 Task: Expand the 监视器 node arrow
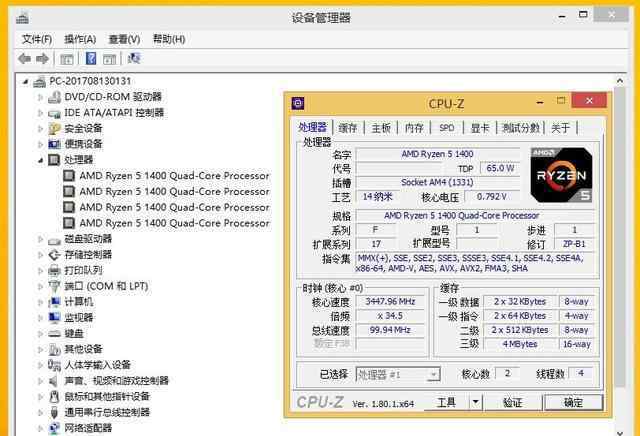click(40, 318)
